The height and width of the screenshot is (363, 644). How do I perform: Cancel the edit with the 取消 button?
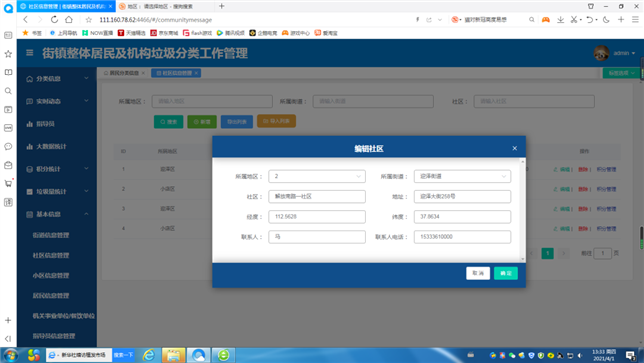[478, 273]
